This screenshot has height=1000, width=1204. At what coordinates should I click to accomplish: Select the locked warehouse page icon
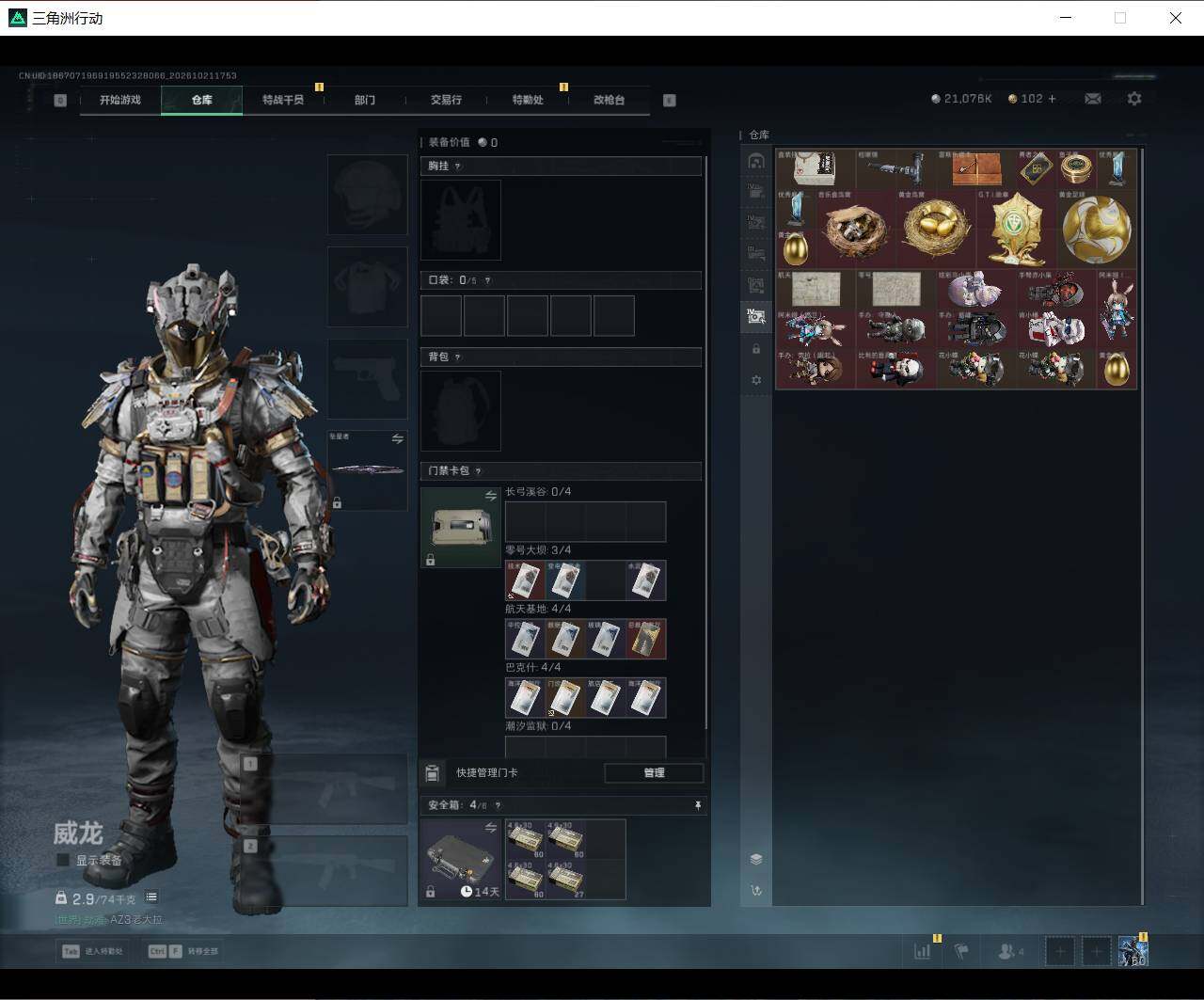755,349
